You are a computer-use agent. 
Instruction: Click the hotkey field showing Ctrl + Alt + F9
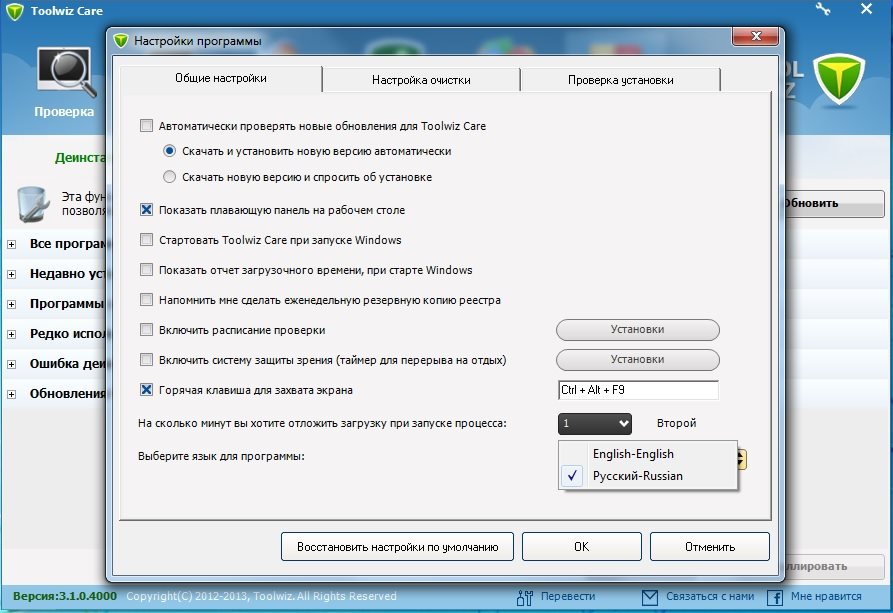(638, 390)
